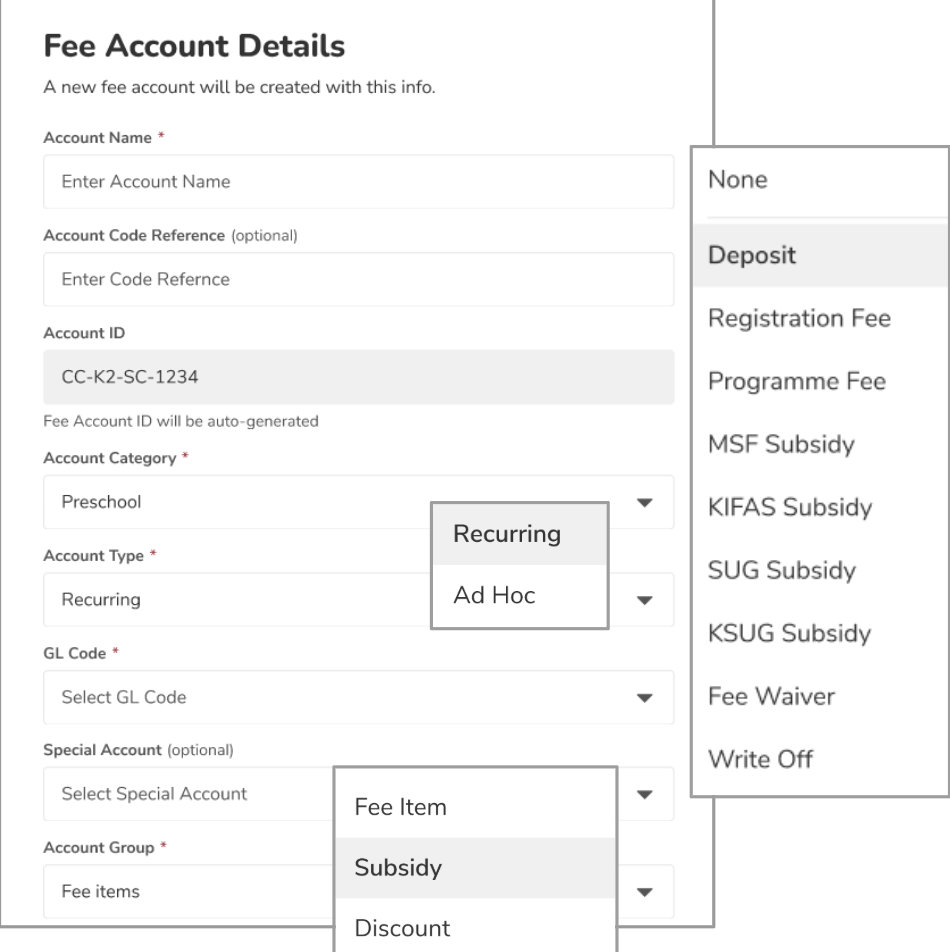Screen dimensions: 950x952
Task: Select the Write Off option
Action: [x=819, y=759]
